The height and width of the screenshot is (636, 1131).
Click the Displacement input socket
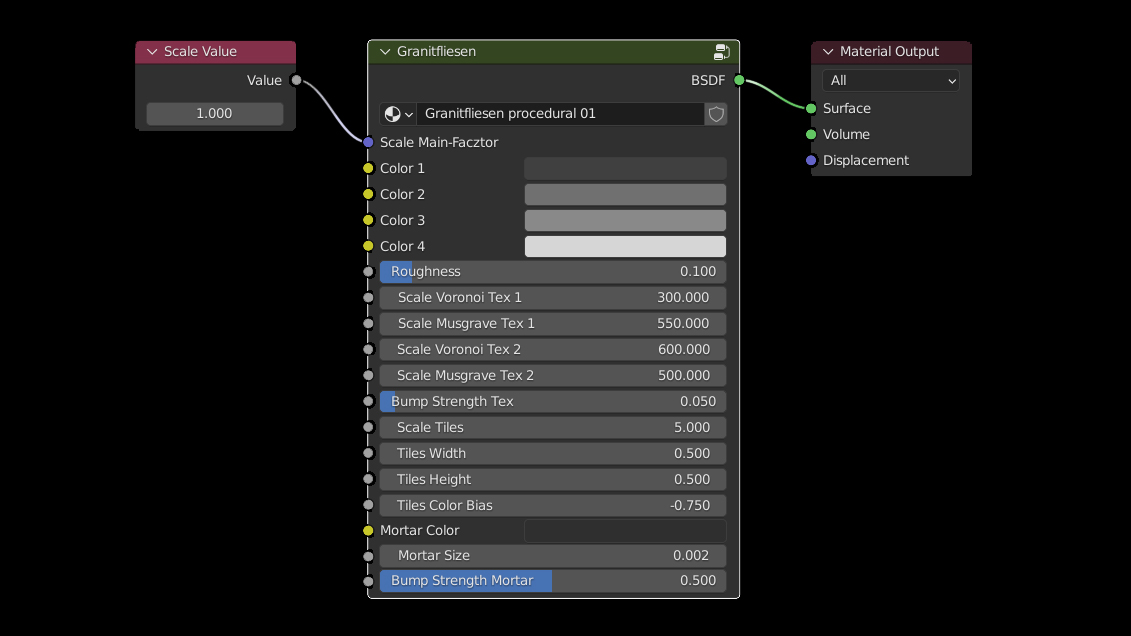811,160
